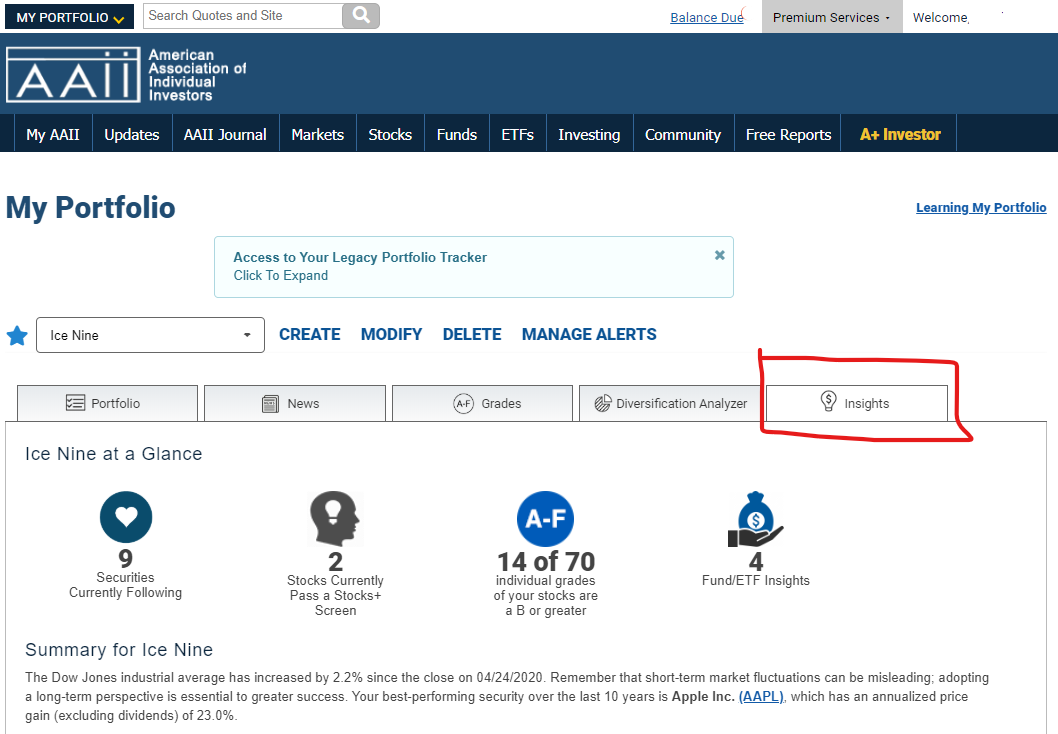Viewport: 1058px width, 734px height.
Task: Open the Ice Nine portfolio selector
Action: 150,335
